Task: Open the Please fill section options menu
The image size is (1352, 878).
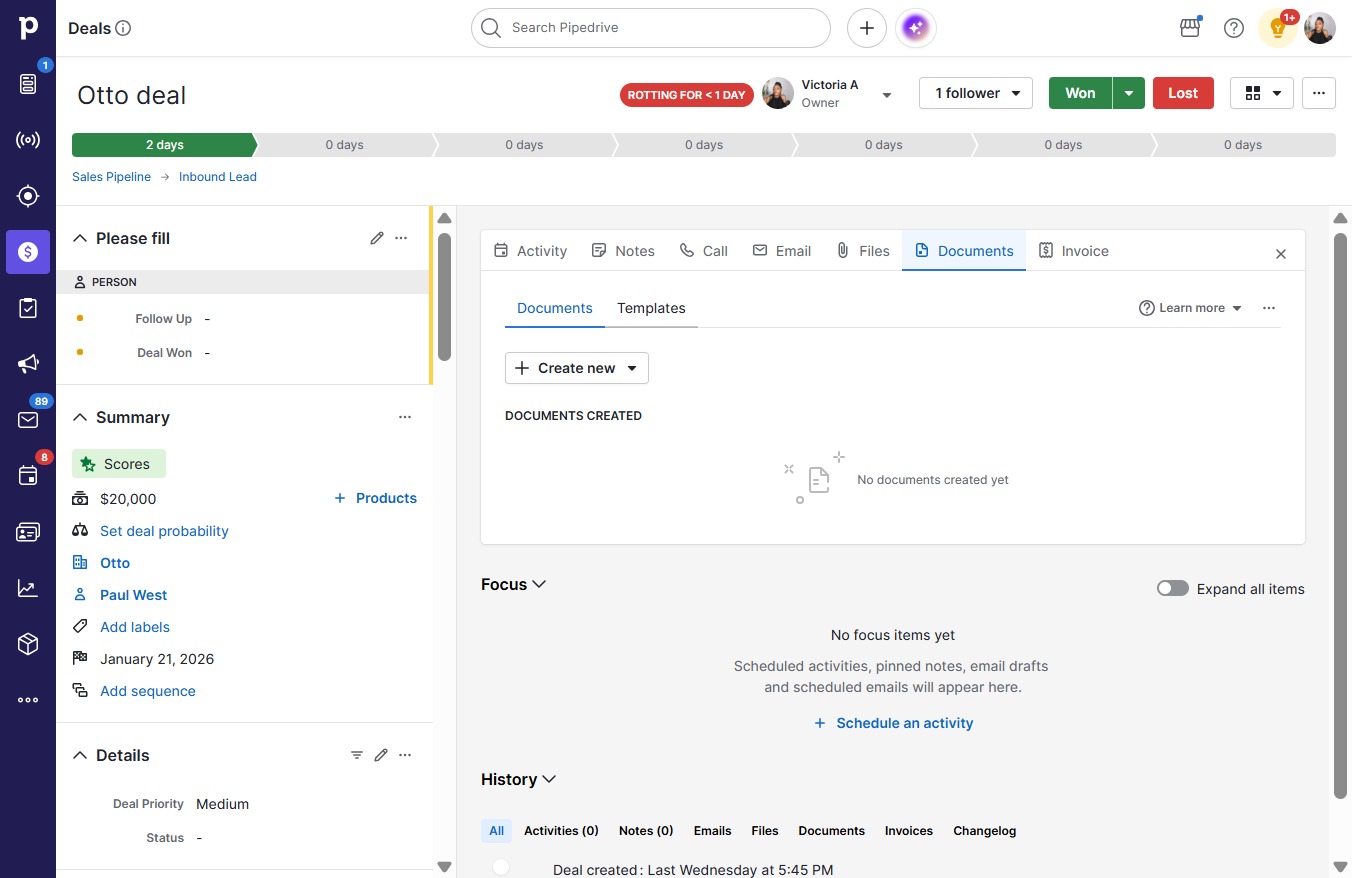Action: (x=401, y=238)
